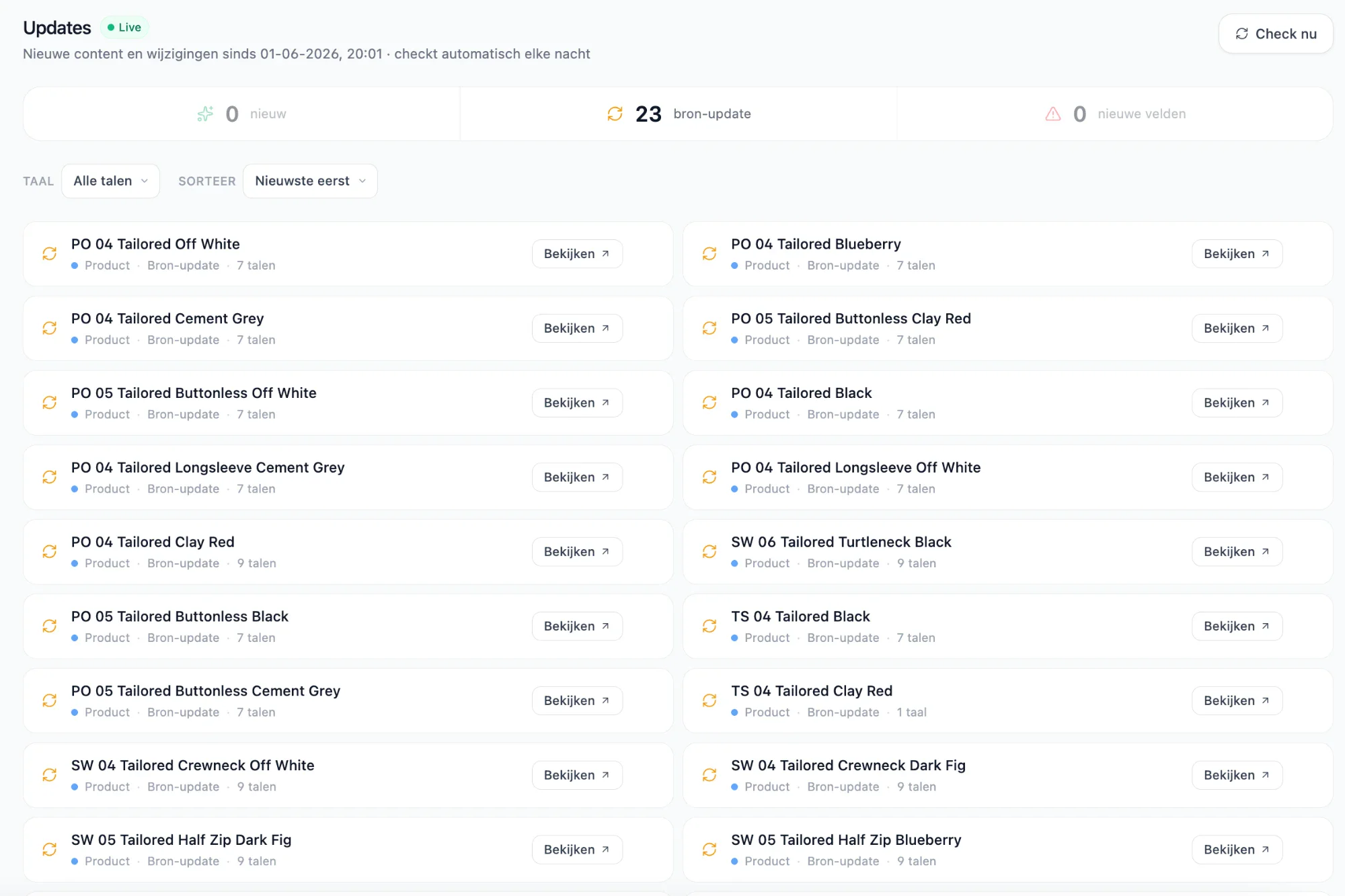Click the title SW 05 Tailored Half Zip Blueberry
This screenshot has height=896, width=1345.
click(x=846, y=840)
